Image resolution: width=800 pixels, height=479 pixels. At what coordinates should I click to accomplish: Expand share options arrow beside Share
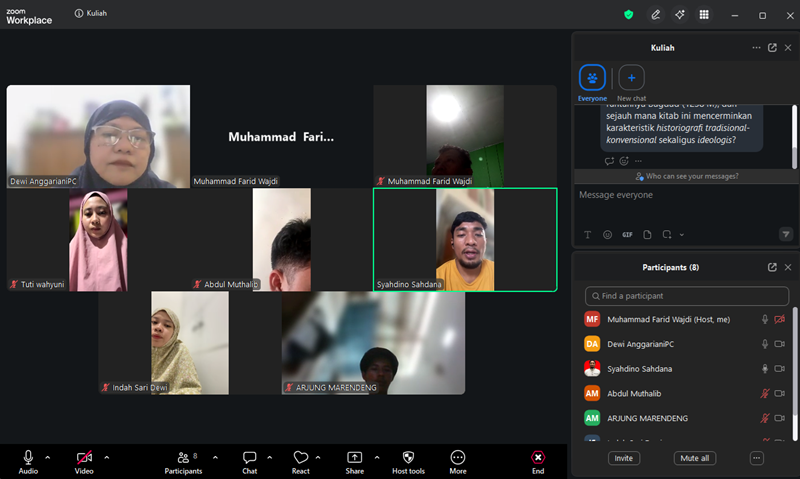point(377,458)
